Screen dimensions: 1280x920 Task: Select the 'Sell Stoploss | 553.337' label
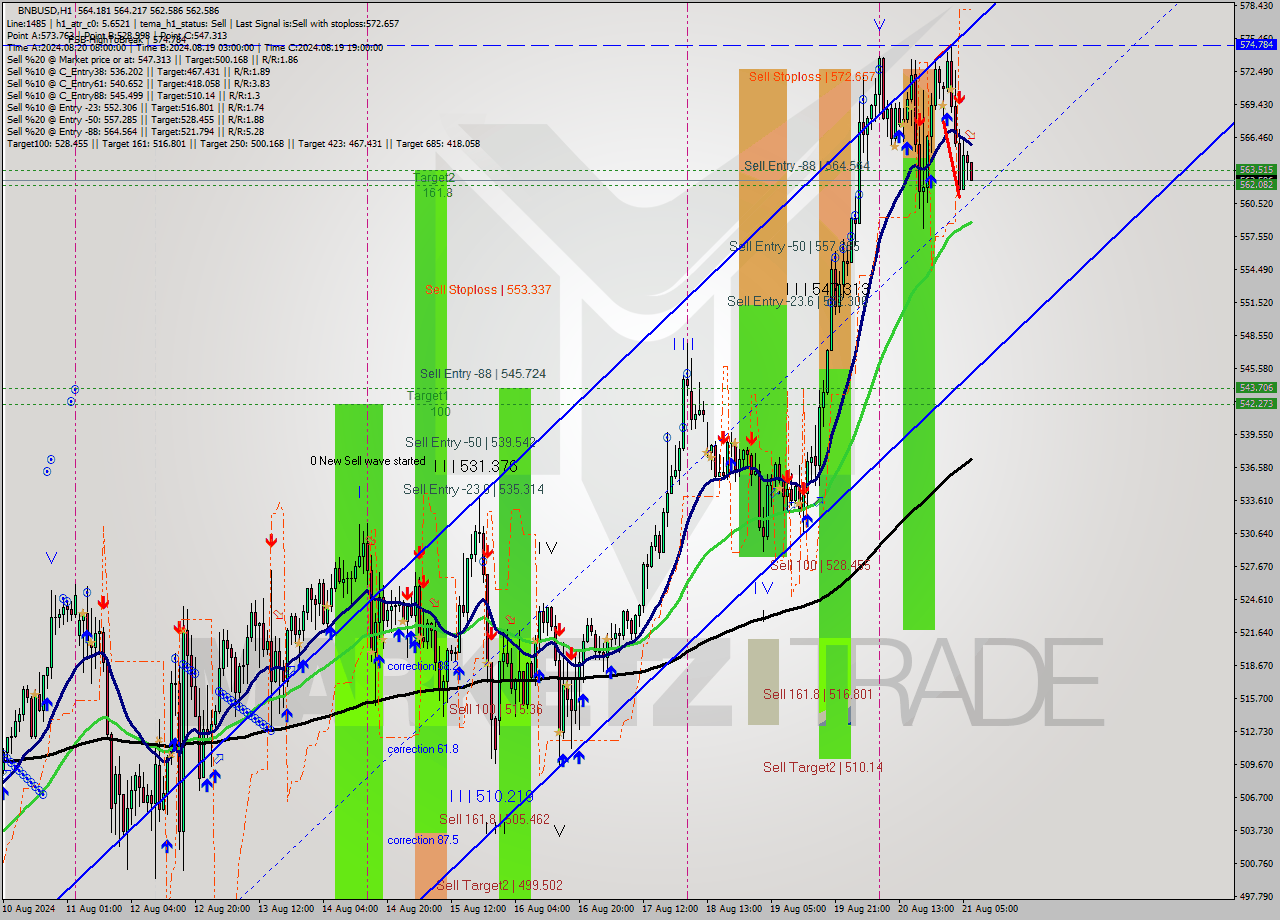click(x=488, y=289)
